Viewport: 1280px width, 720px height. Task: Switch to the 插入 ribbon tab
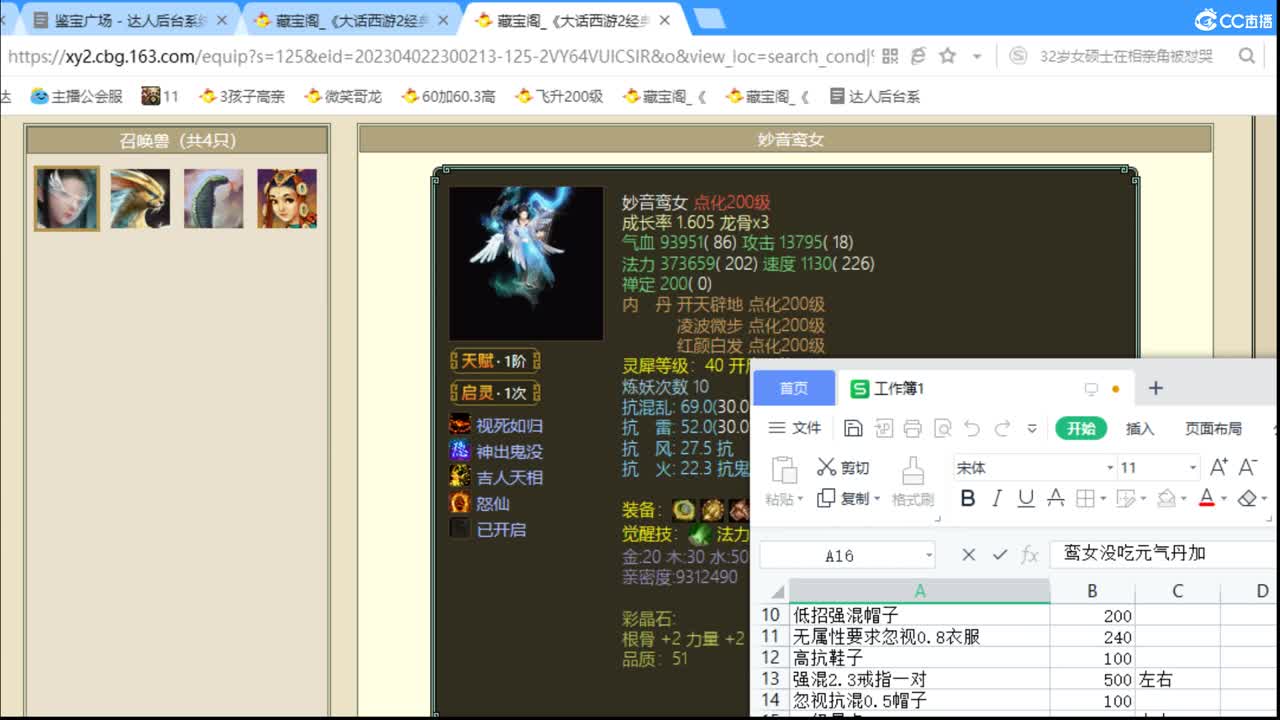pos(1140,428)
